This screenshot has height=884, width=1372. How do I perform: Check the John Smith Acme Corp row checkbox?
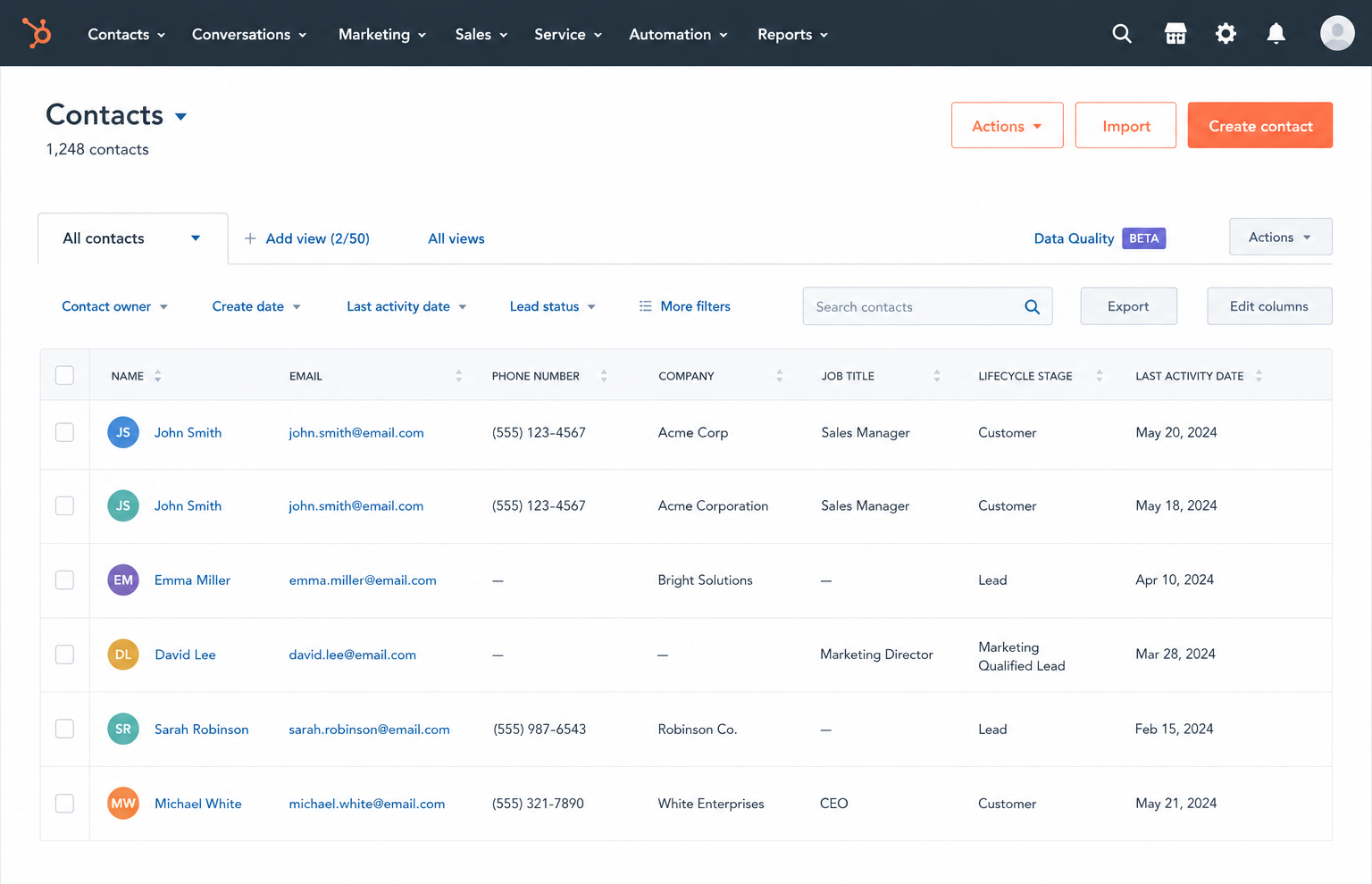click(x=64, y=432)
